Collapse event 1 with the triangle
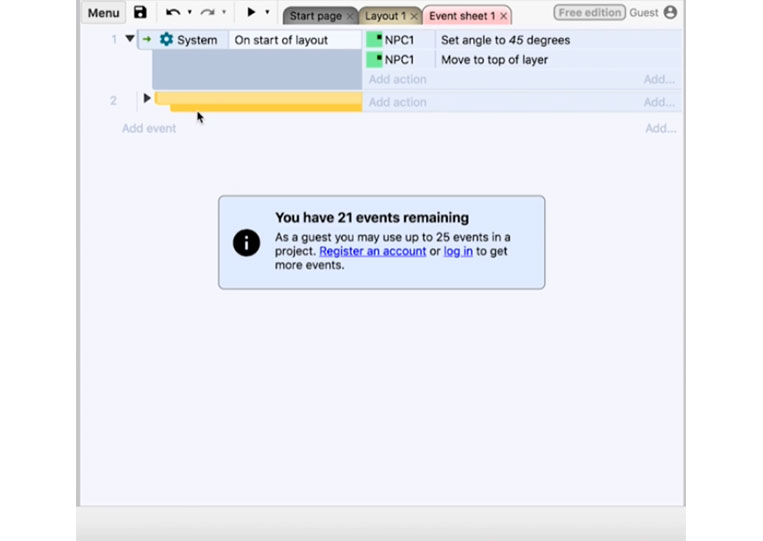The width and height of the screenshot is (763, 541). pos(129,38)
